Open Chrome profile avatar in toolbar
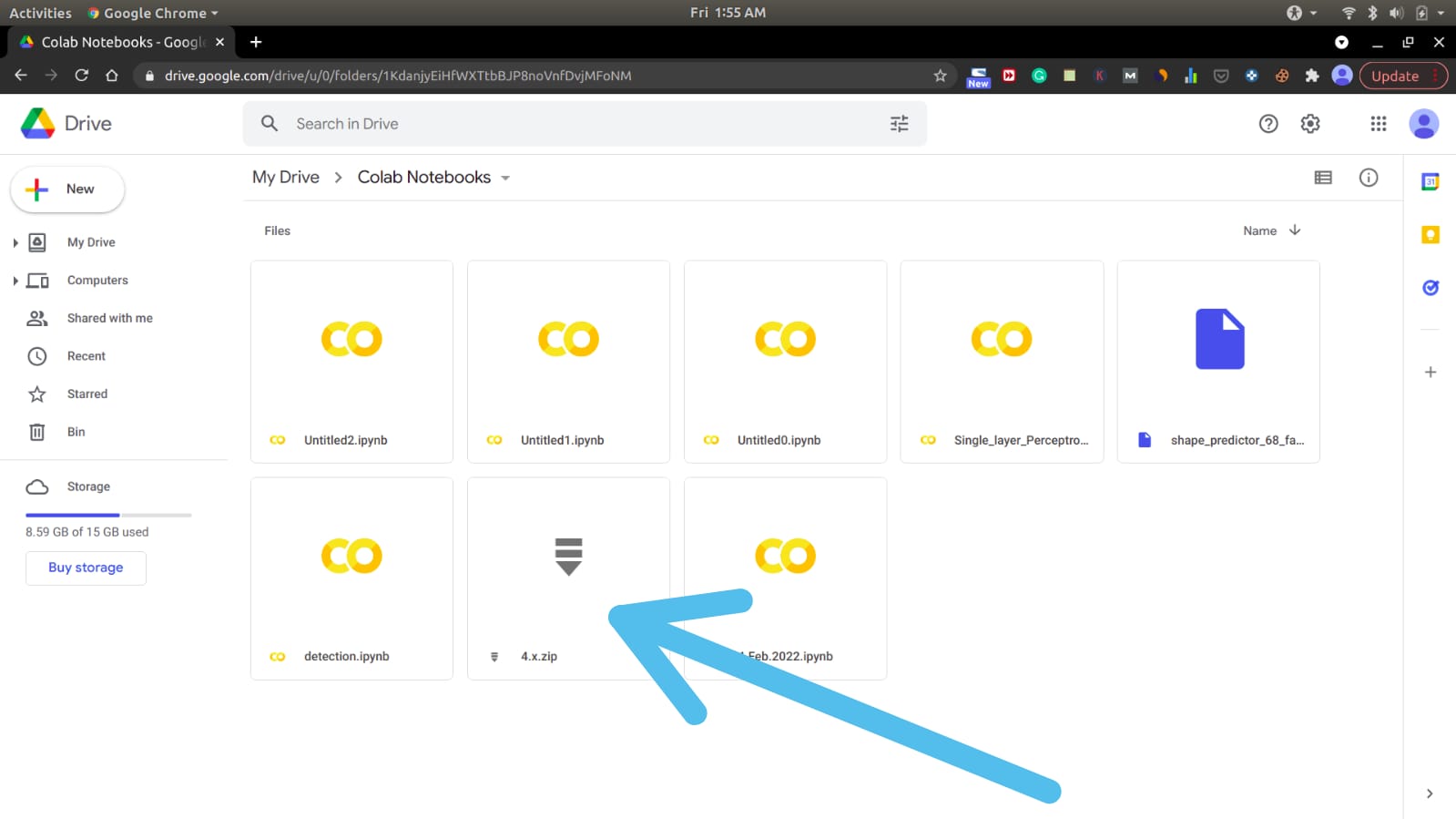1456x819 pixels. (x=1342, y=76)
